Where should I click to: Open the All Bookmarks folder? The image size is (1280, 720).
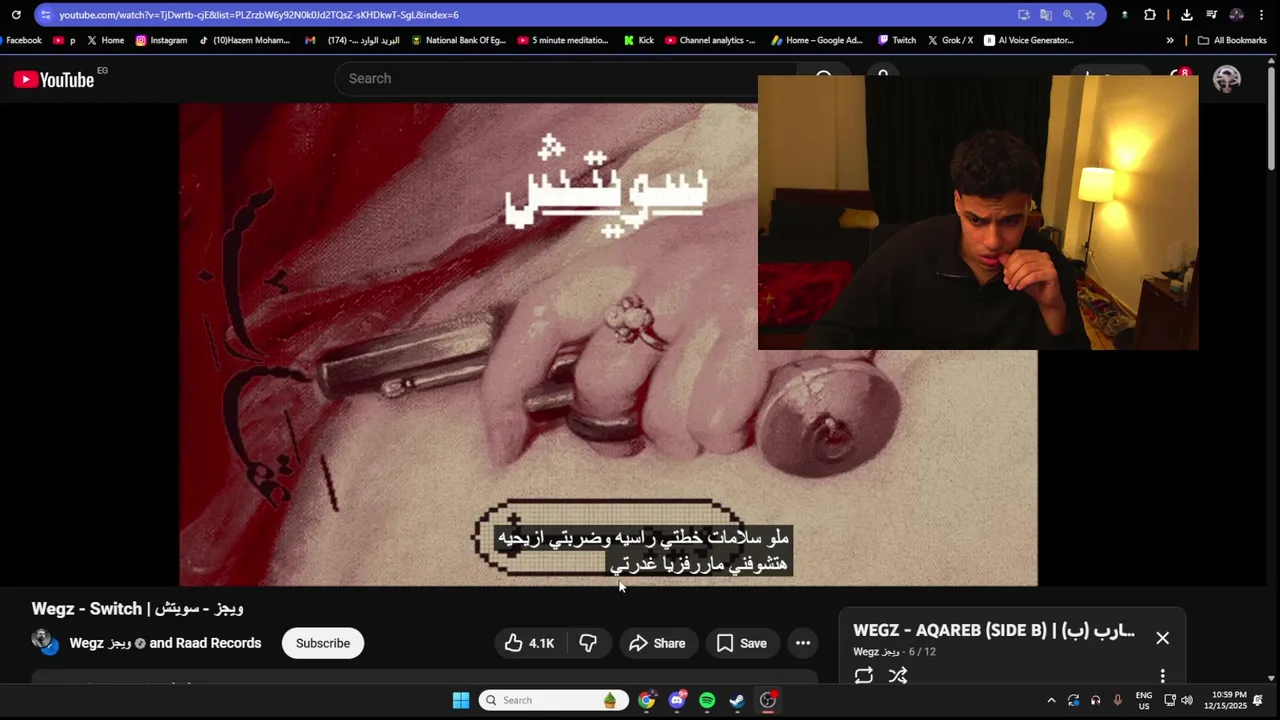tap(1232, 41)
